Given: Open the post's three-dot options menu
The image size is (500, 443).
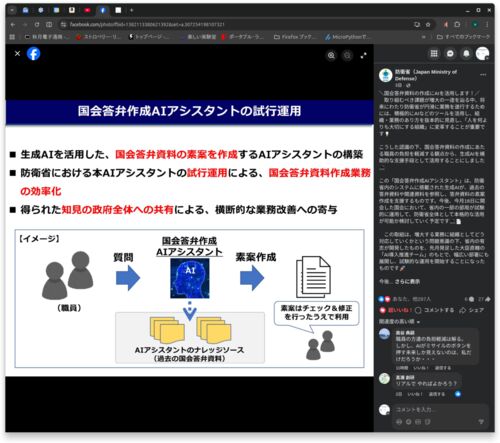Looking at the screenshot, I should click(483, 75).
